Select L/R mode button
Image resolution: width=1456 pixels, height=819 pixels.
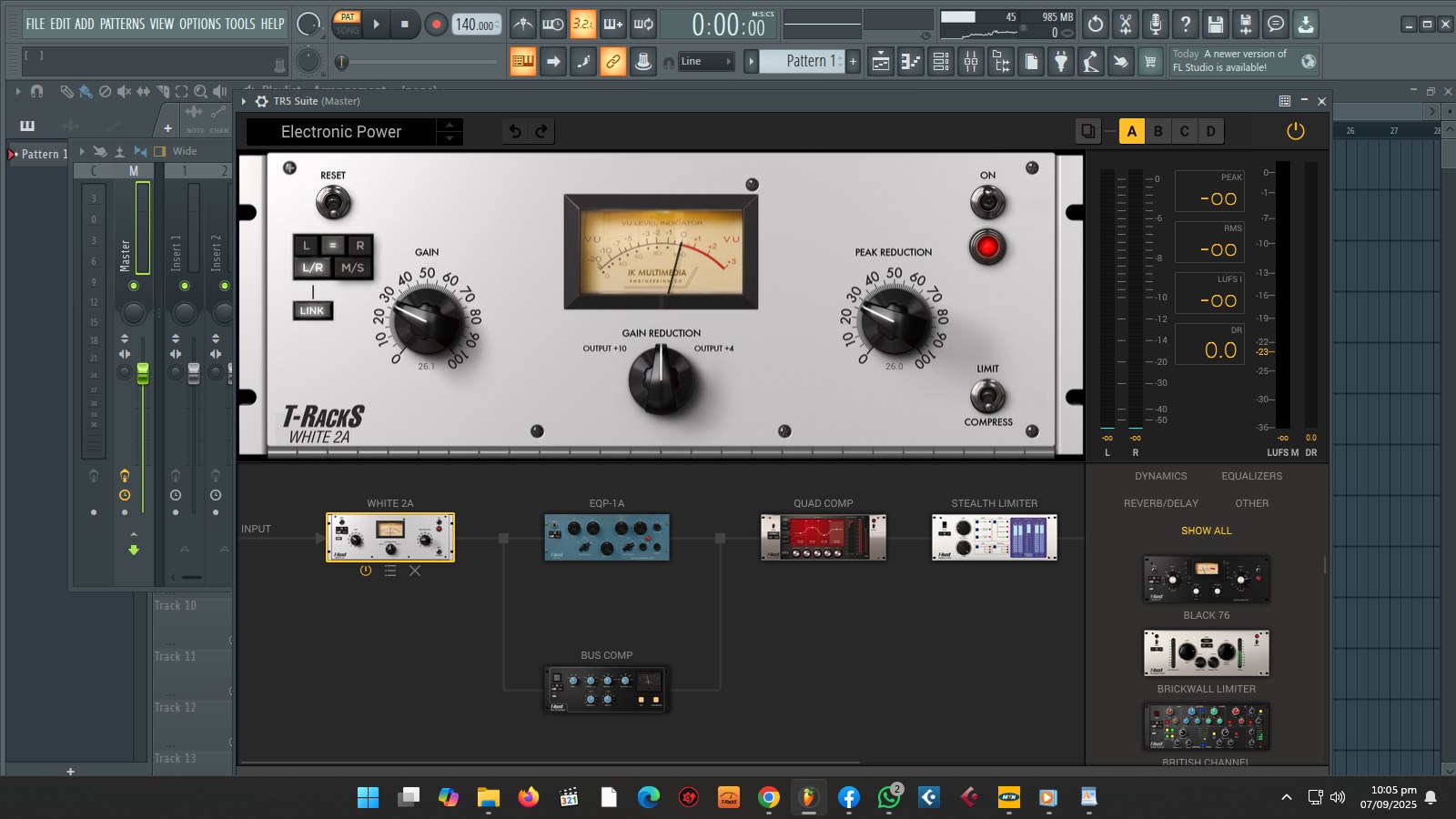pos(312,268)
